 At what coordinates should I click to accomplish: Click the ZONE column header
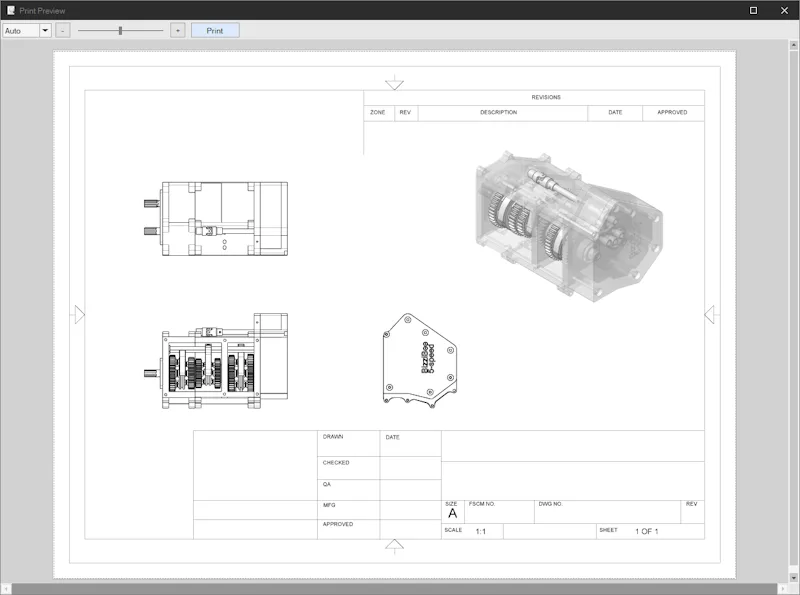[378, 112]
